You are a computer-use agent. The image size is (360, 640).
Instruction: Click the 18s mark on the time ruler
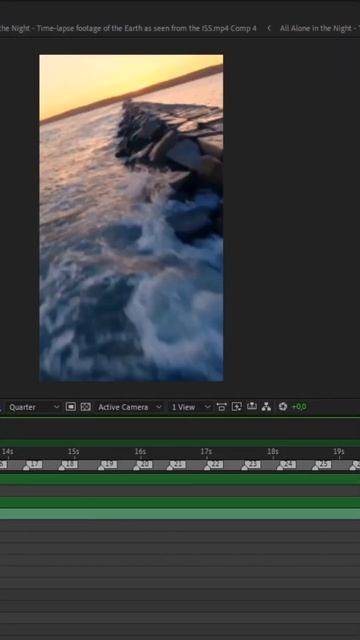click(x=273, y=451)
